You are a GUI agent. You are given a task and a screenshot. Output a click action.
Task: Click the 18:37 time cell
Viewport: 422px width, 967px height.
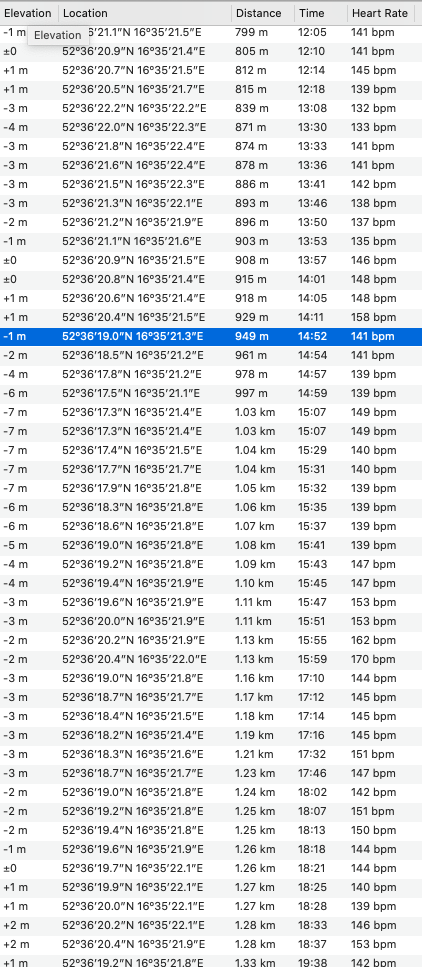[x=312, y=945]
